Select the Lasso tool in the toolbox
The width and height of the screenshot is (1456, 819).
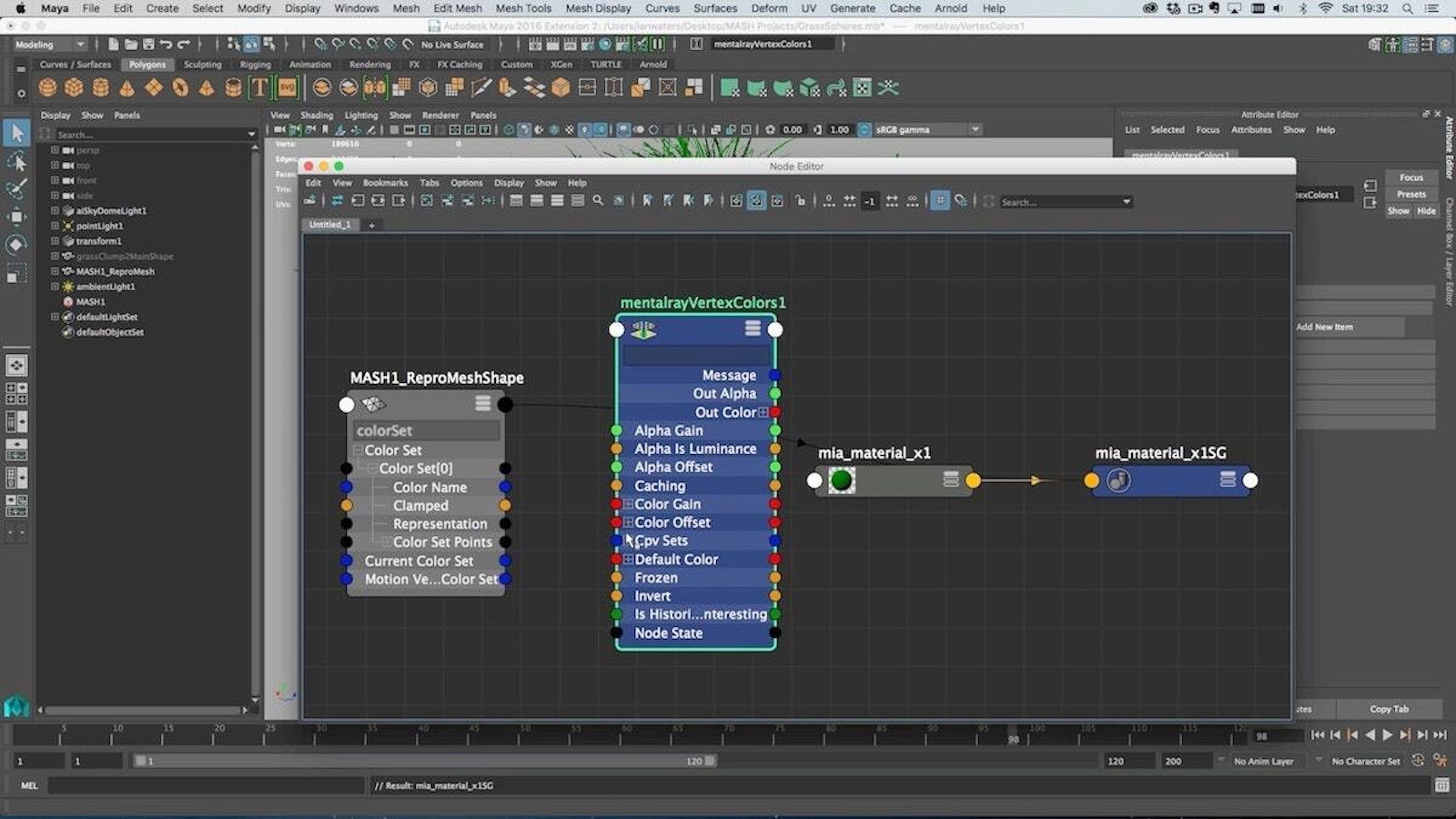tap(16, 162)
